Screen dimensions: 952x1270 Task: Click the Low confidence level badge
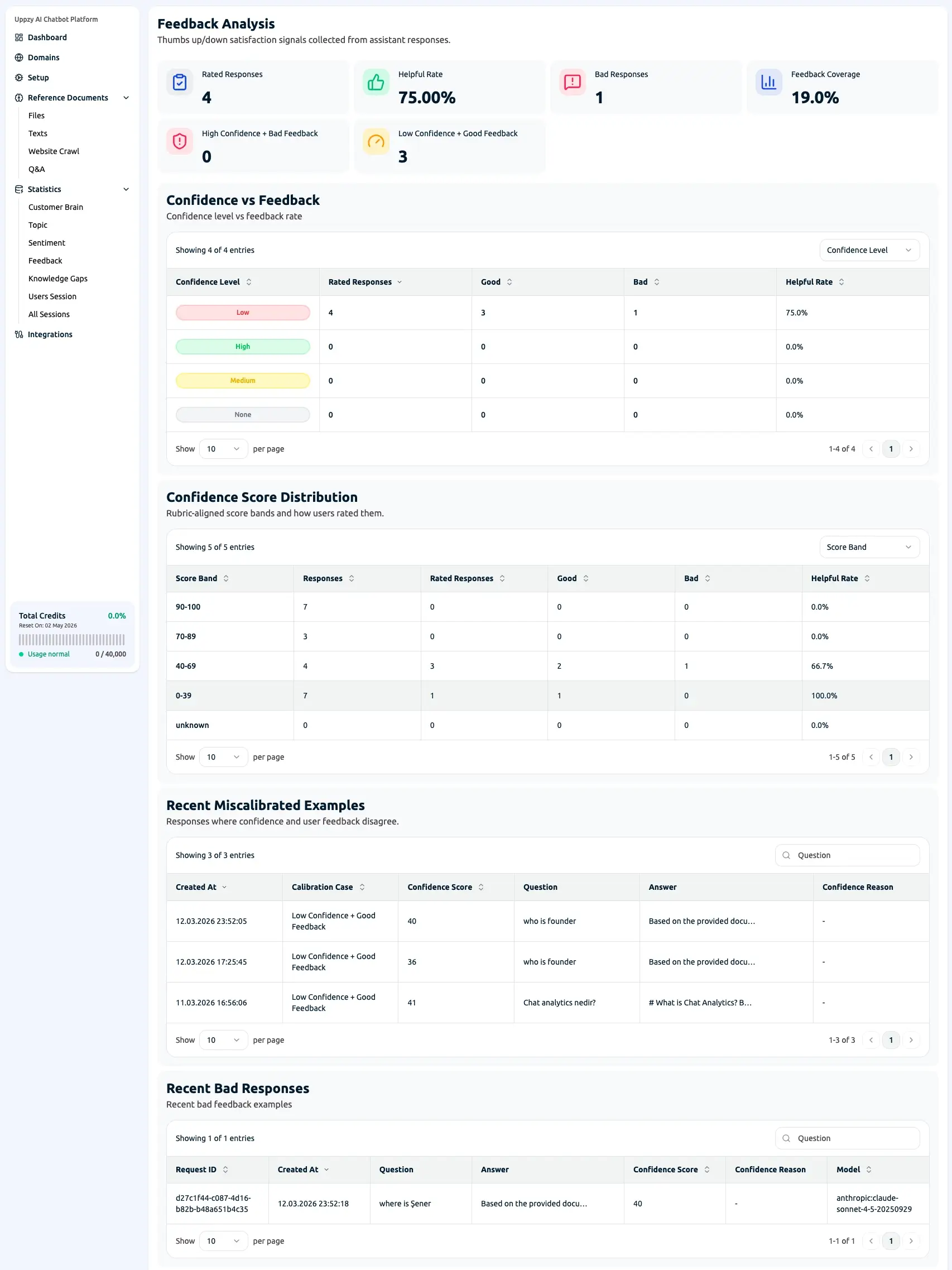[x=242, y=313]
